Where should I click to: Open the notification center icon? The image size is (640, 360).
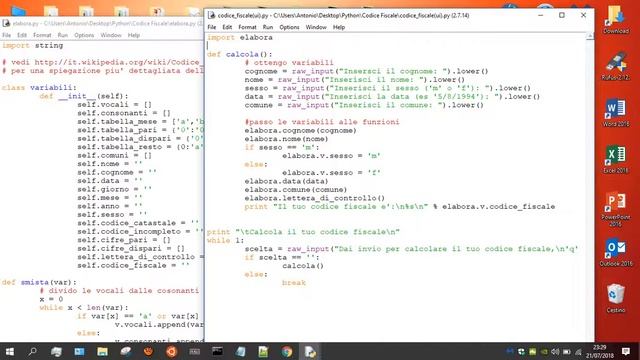tap(626, 351)
